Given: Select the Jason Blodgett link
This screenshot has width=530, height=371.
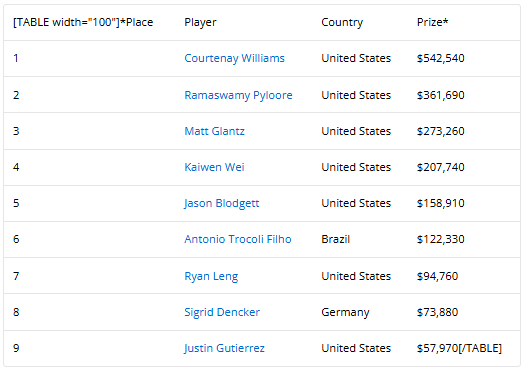Looking at the screenshot, I should point(222,203).
